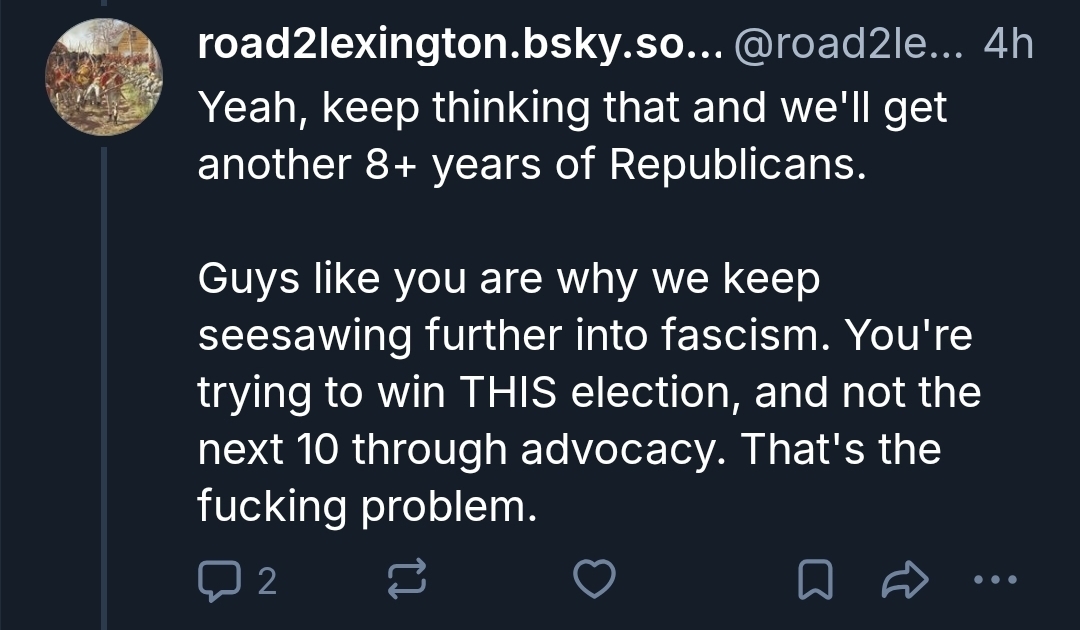Like the post with the heart icon

[594, 579]
